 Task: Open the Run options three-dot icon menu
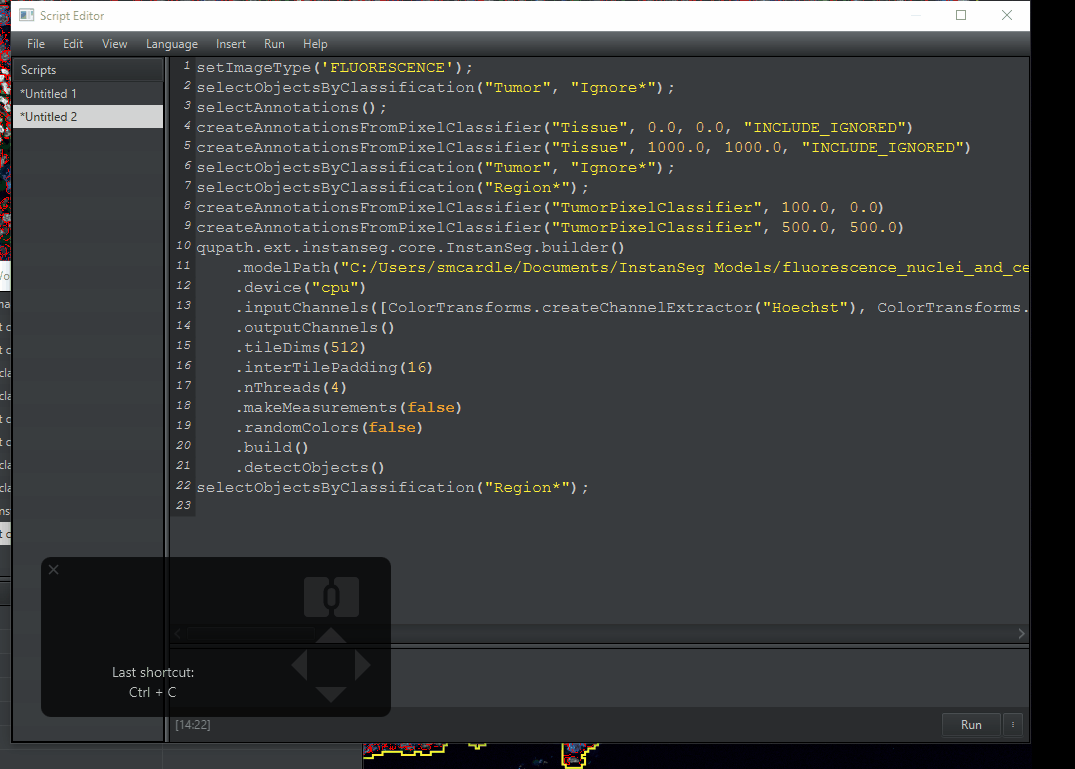pyautogui.click(x=1012, y=724)
